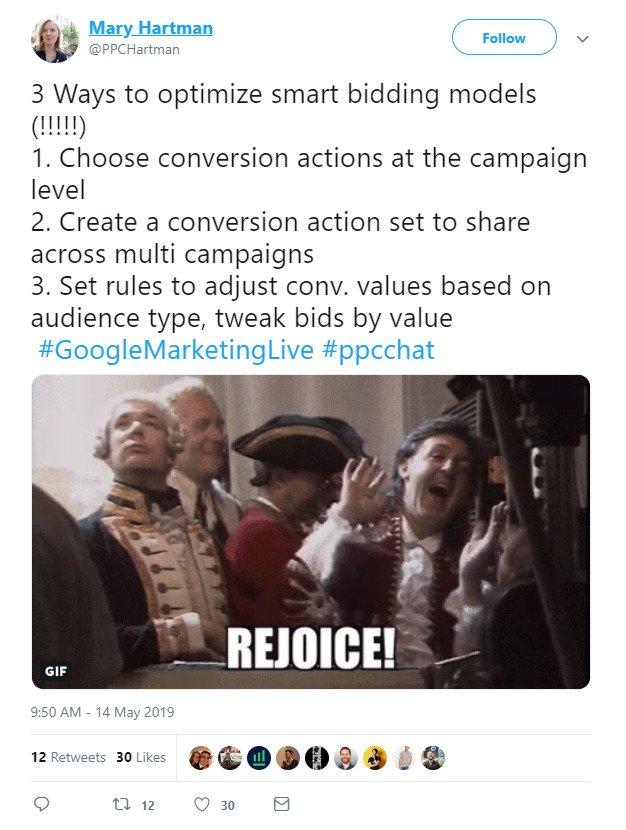Open the Mary Hartman name link
626x830 pixels.
(151, 28)
